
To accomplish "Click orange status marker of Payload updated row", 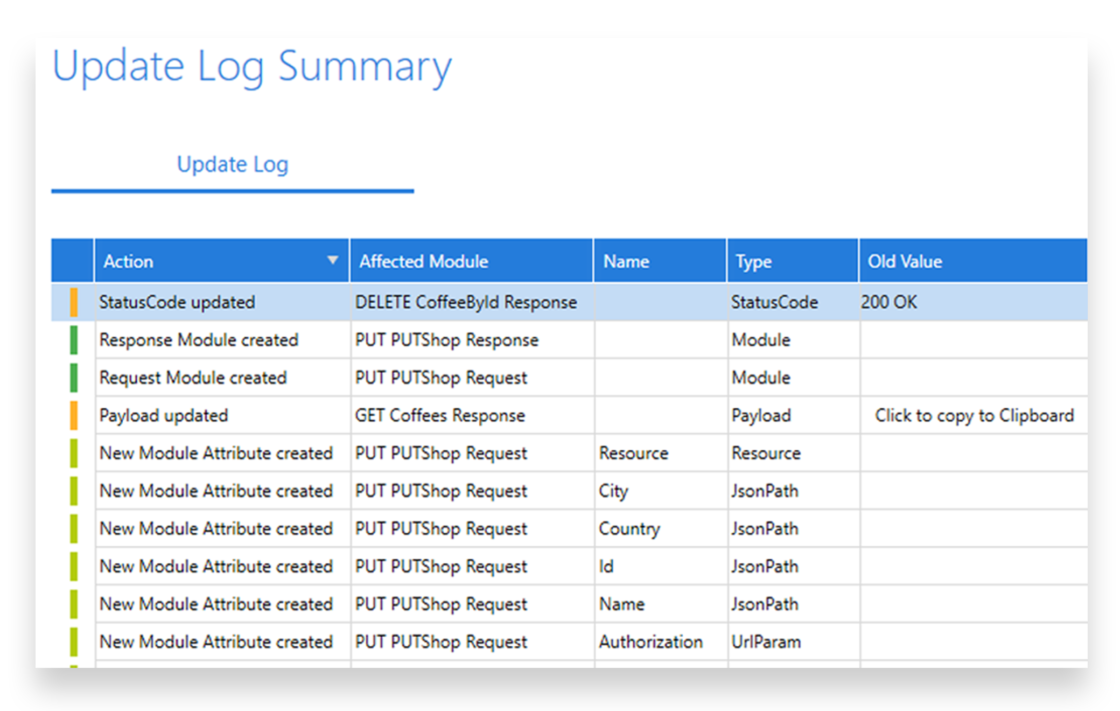I will [74, 416].
